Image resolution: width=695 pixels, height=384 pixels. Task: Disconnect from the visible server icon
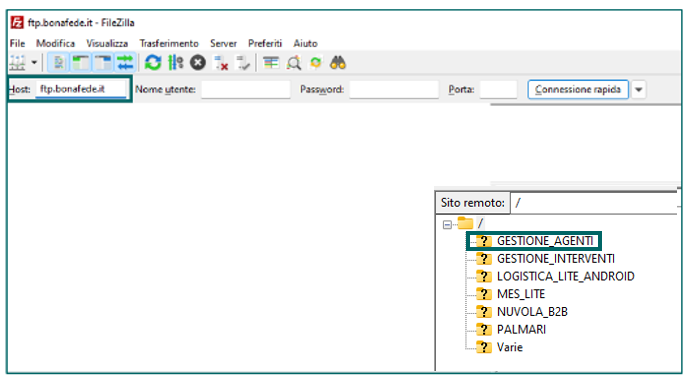click(221, 63)
